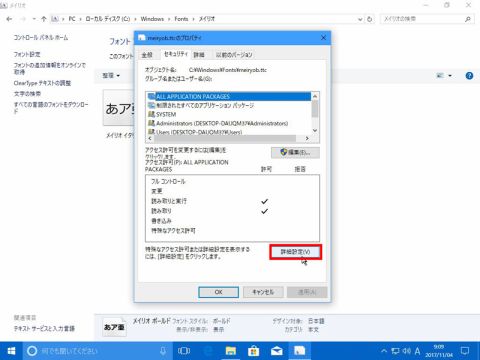Image resolution: width=480 pixels, height=360 pixels.
Task: Open the 整理 dropdown menu
Action: tap(111, 76)
